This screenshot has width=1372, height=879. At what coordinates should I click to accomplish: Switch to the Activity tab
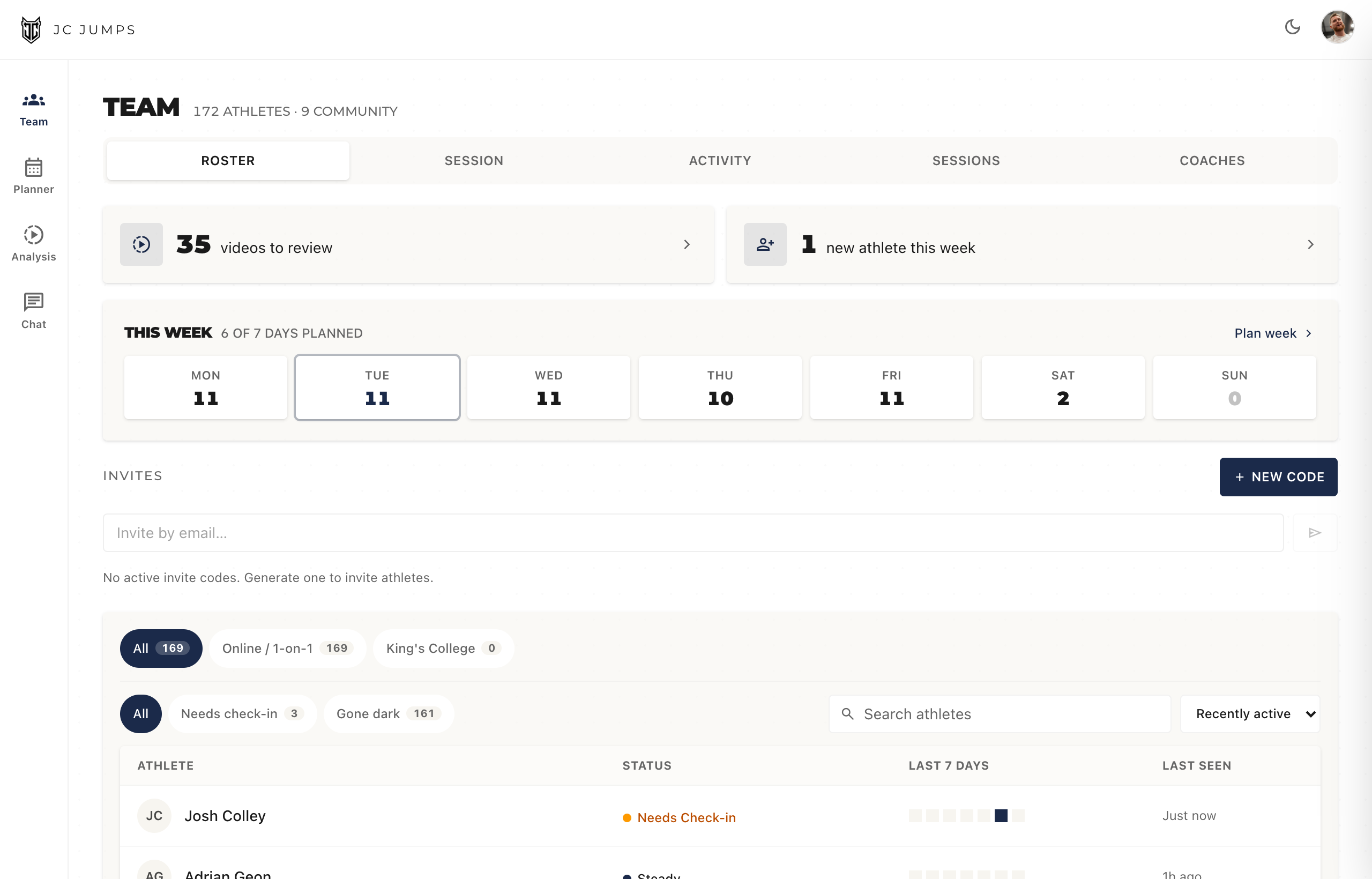point(720,160)
